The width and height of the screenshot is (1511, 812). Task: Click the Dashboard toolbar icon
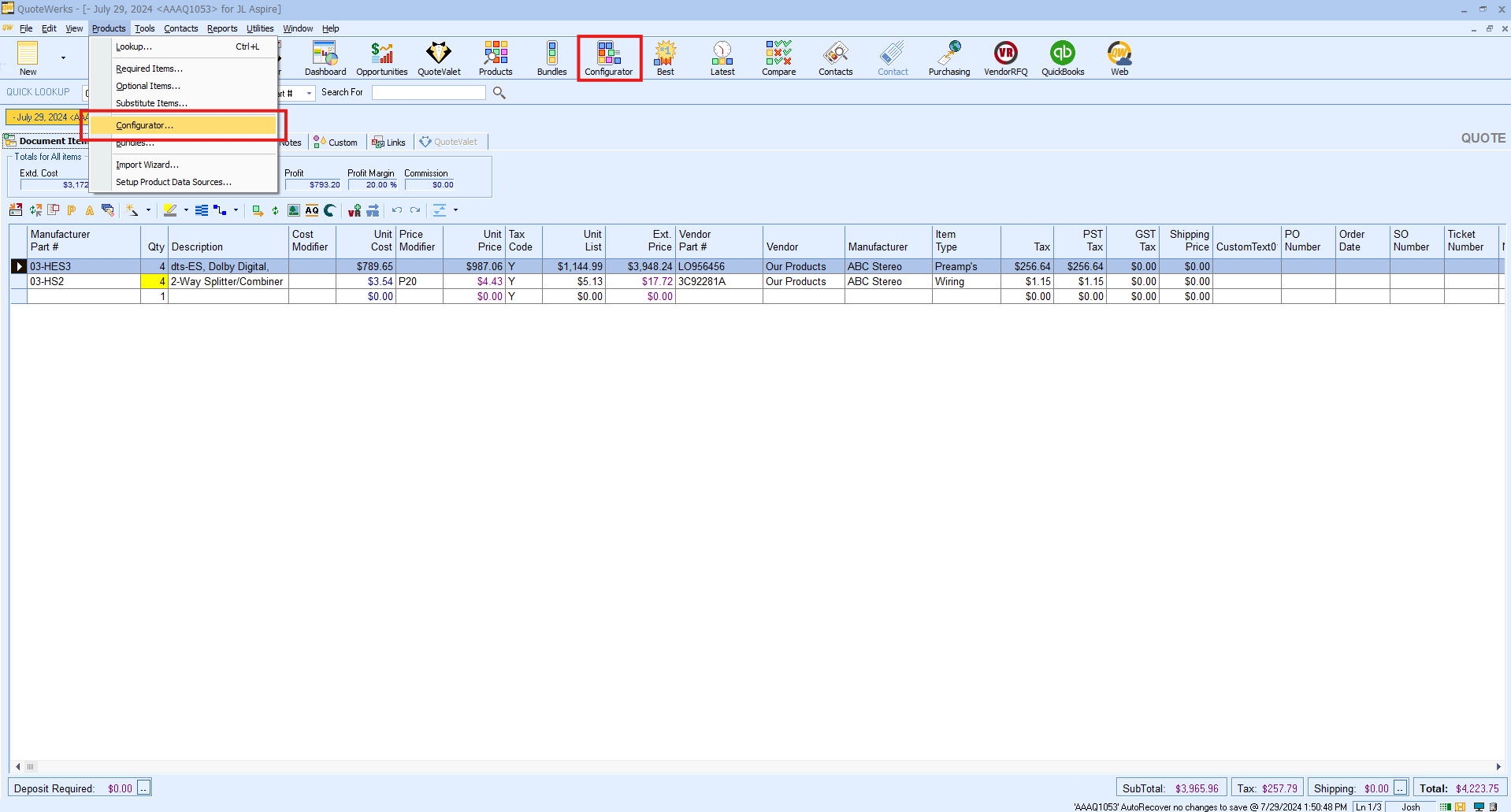point(325,58)
